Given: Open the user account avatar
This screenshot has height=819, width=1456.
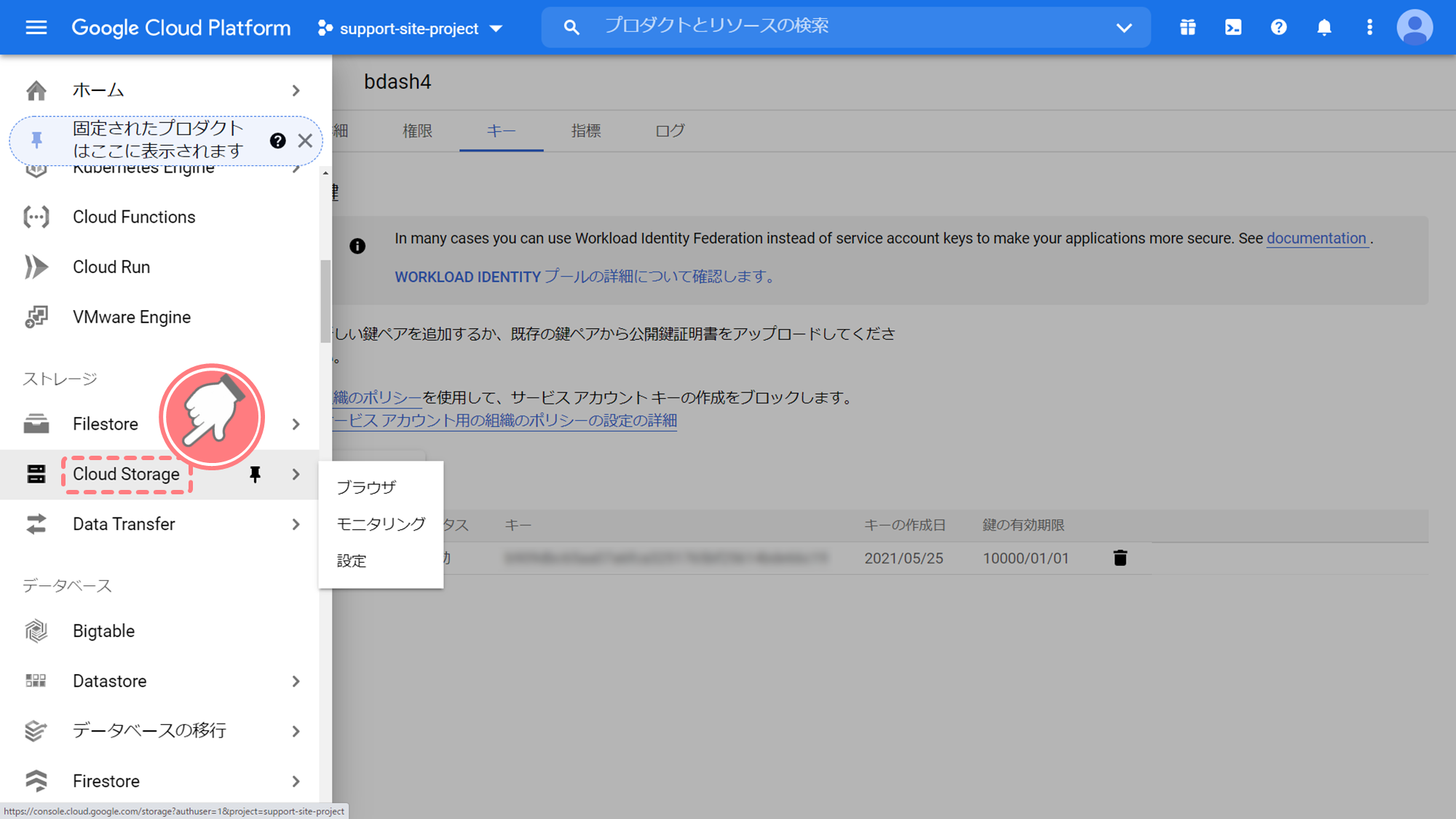Looking at the screenshot, I should pos(1415,28).
